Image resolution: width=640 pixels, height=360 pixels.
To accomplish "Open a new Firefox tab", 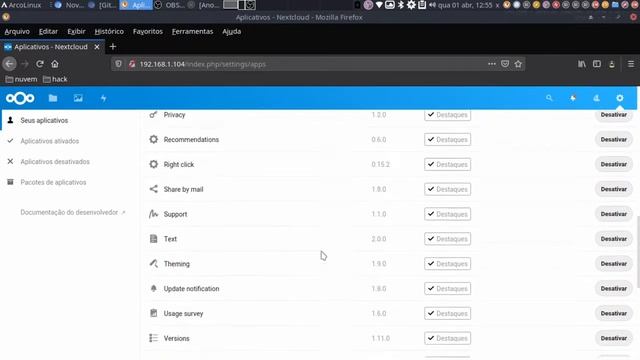I will click(113, 47).
